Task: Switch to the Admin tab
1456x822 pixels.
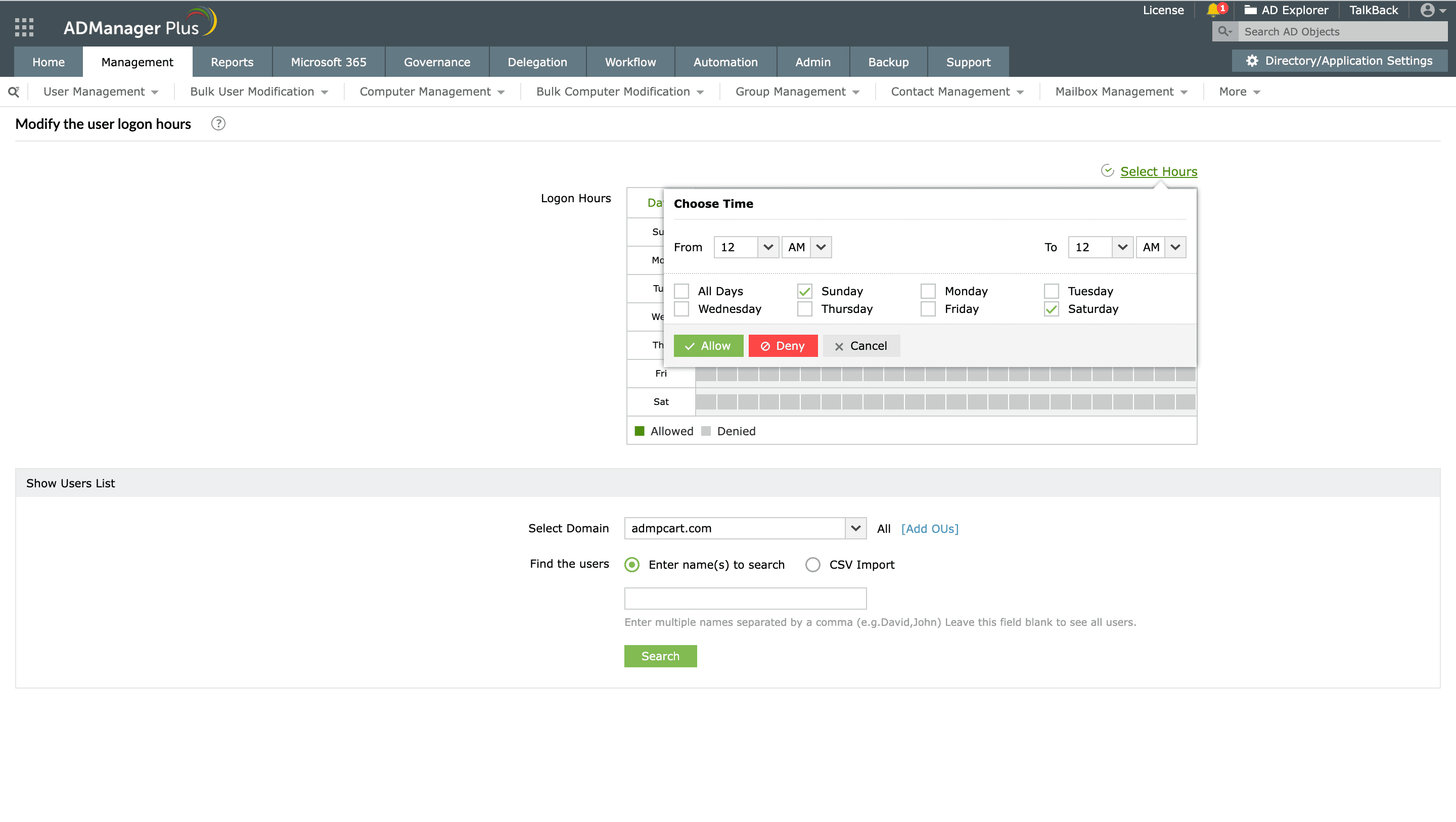Action: [x=813, y=62]
